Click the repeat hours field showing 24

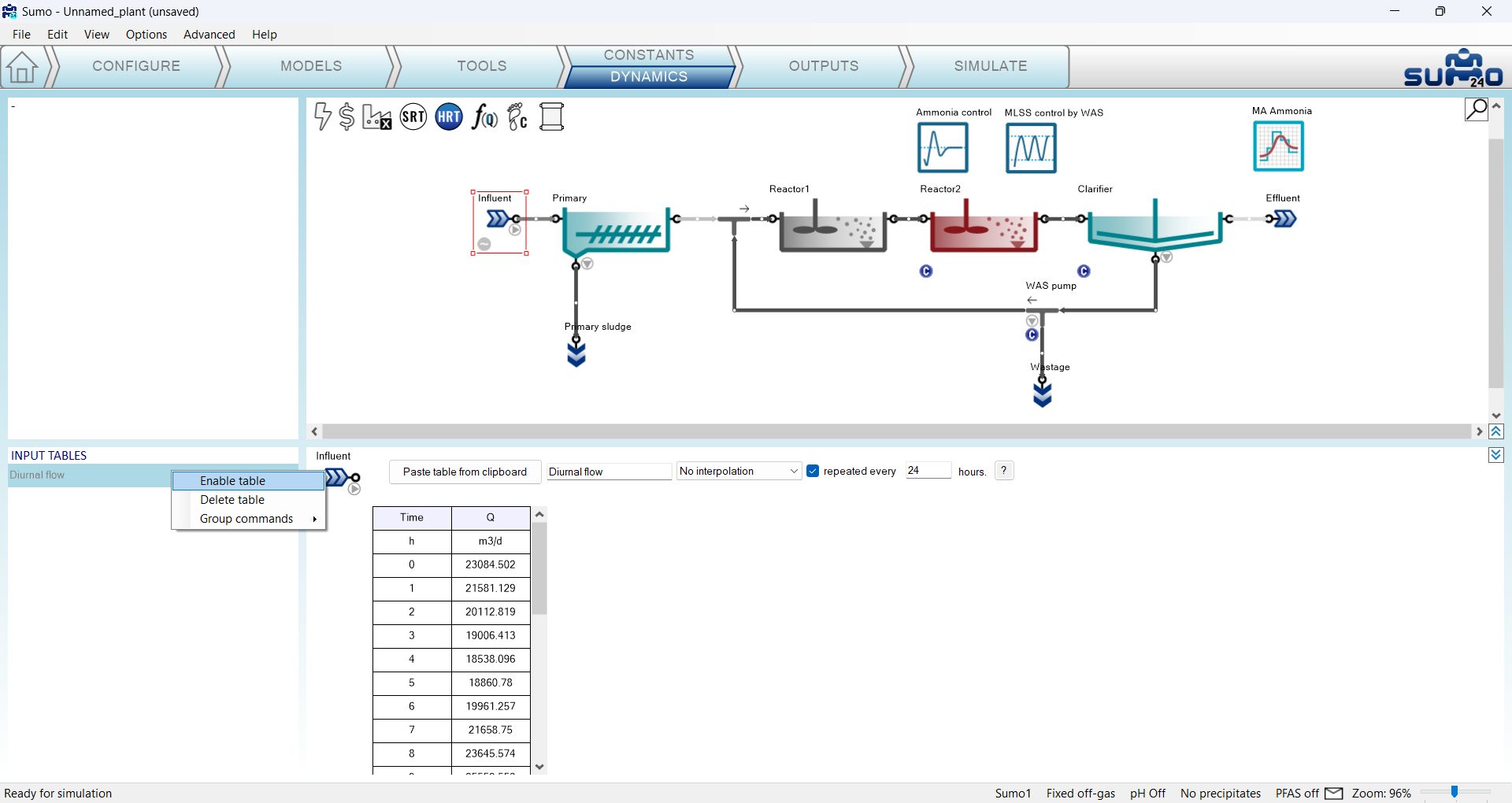(928, 471)
